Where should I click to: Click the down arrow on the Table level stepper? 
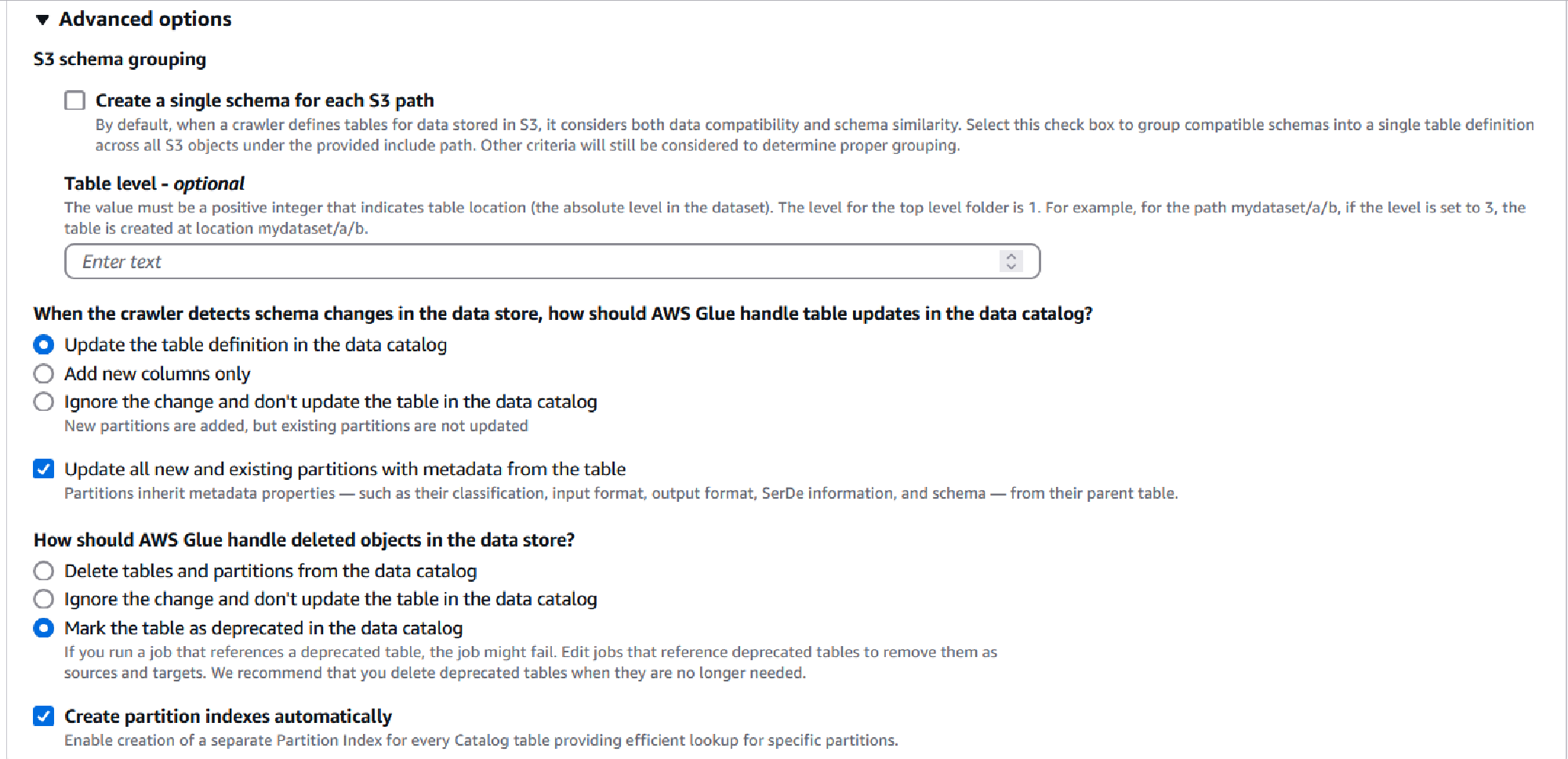[1011, 267]
